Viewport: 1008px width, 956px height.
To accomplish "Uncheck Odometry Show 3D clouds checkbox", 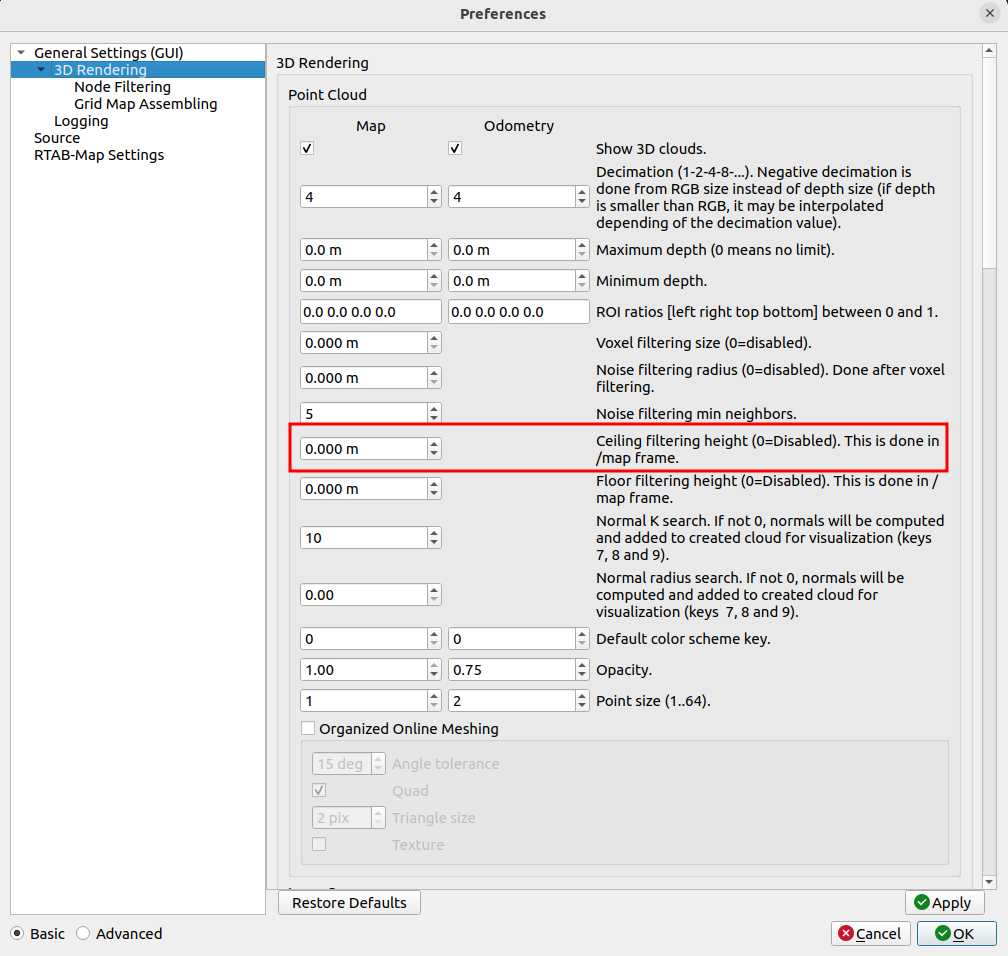I will (x=455, y=149).
